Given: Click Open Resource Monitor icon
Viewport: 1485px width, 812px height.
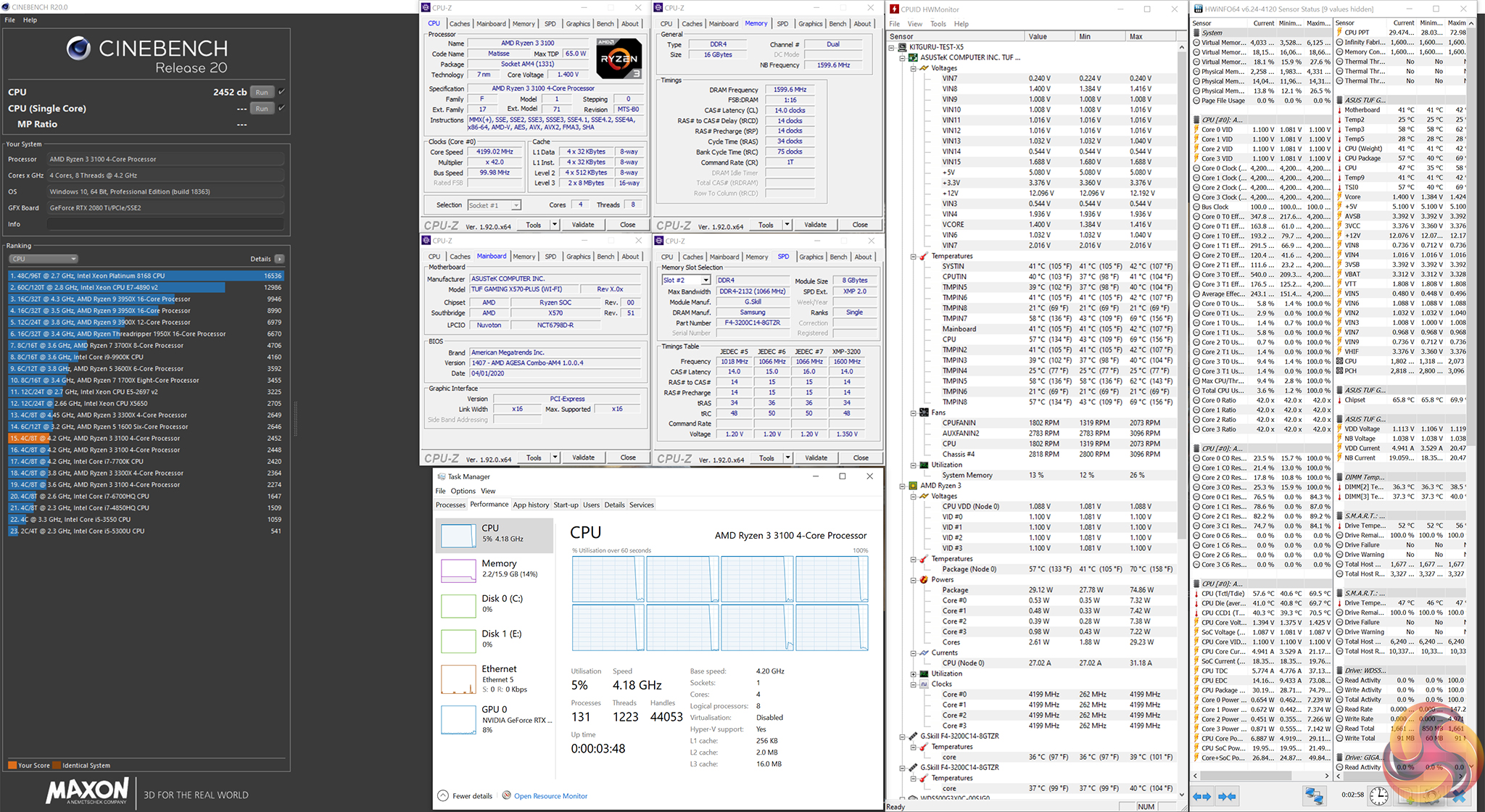Looking at the screenshot, I should click(507, 795).
